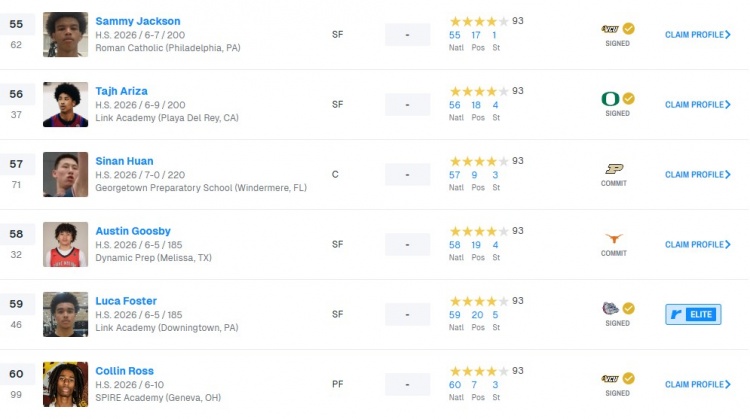The width and height of the screenshot is (750, 419).
Task: Open Collin Ross's headshot photo
Action: (x=66, y=385)
